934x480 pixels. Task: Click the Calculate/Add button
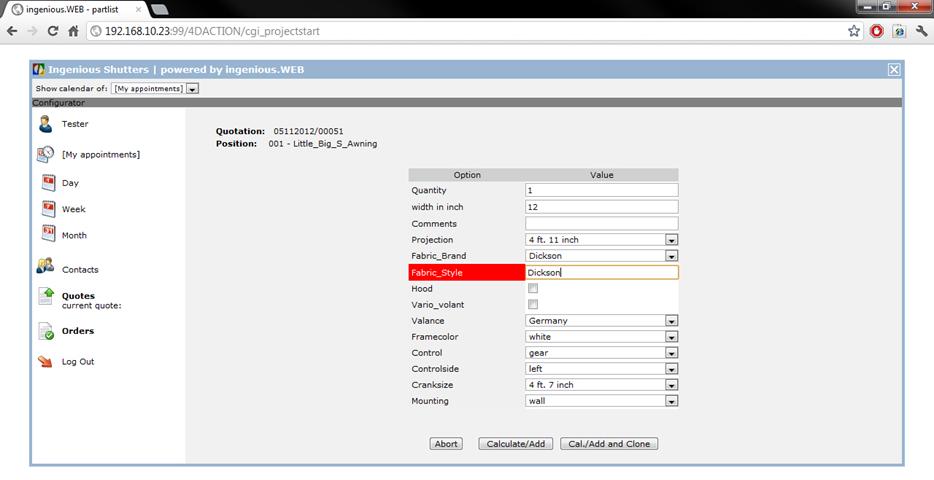tap(515, 444)
